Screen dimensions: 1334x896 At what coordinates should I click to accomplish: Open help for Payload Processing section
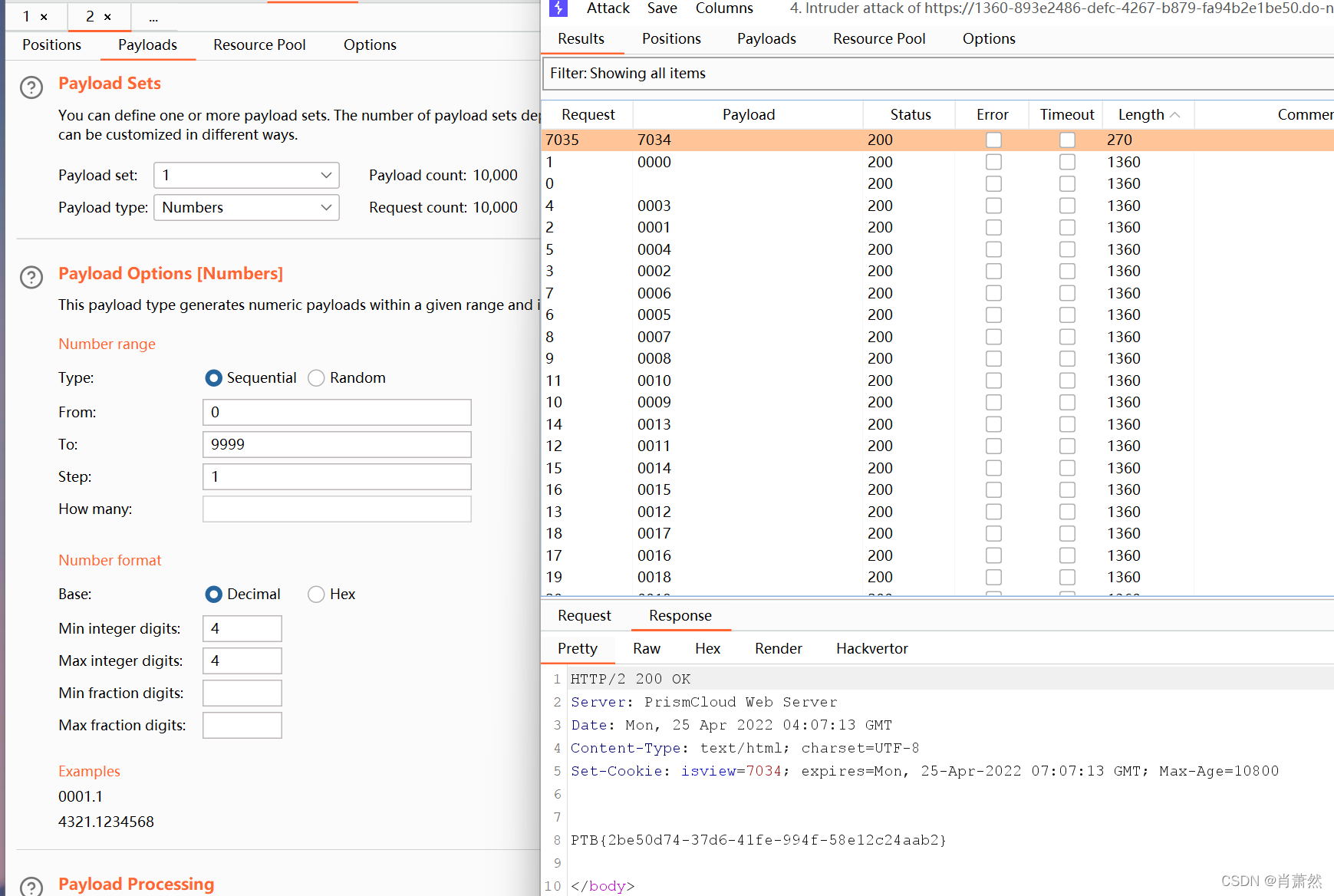coord(31,886)
